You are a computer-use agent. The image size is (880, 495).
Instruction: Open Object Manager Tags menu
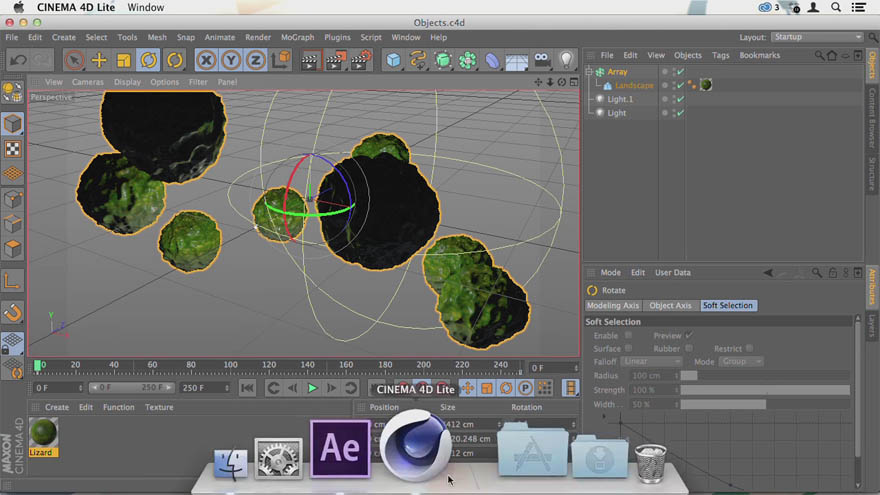click(721, 55)
